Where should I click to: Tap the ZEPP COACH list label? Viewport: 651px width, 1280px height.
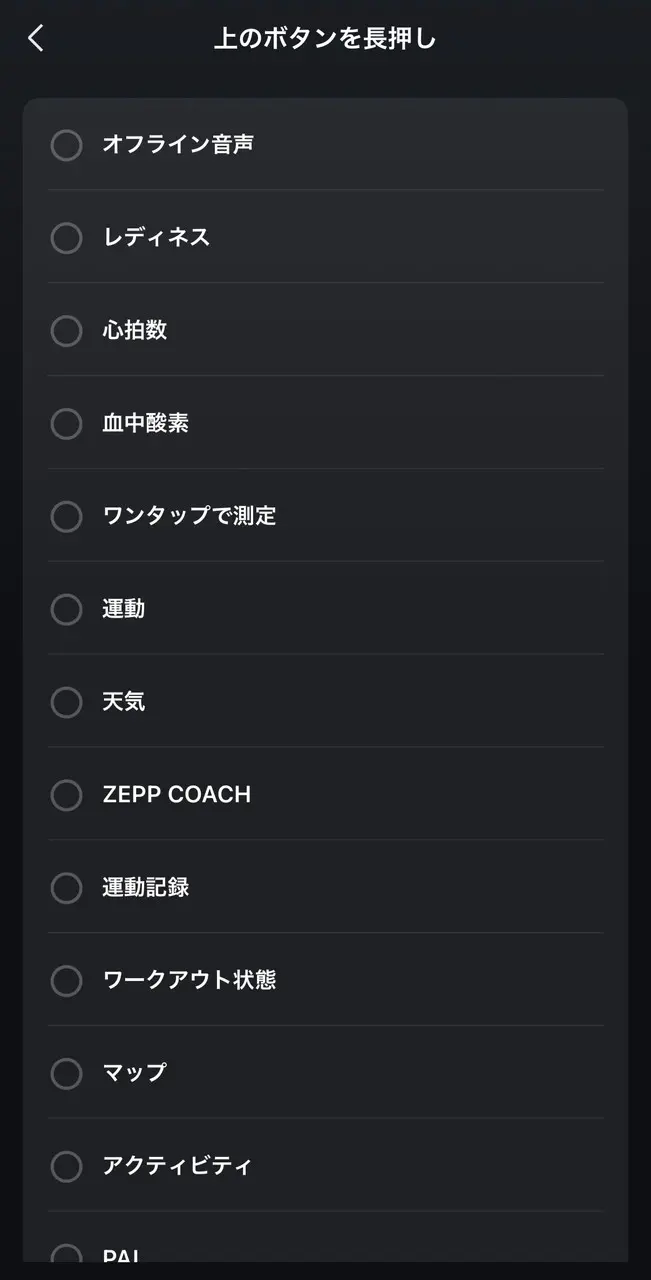pos(177,795)
